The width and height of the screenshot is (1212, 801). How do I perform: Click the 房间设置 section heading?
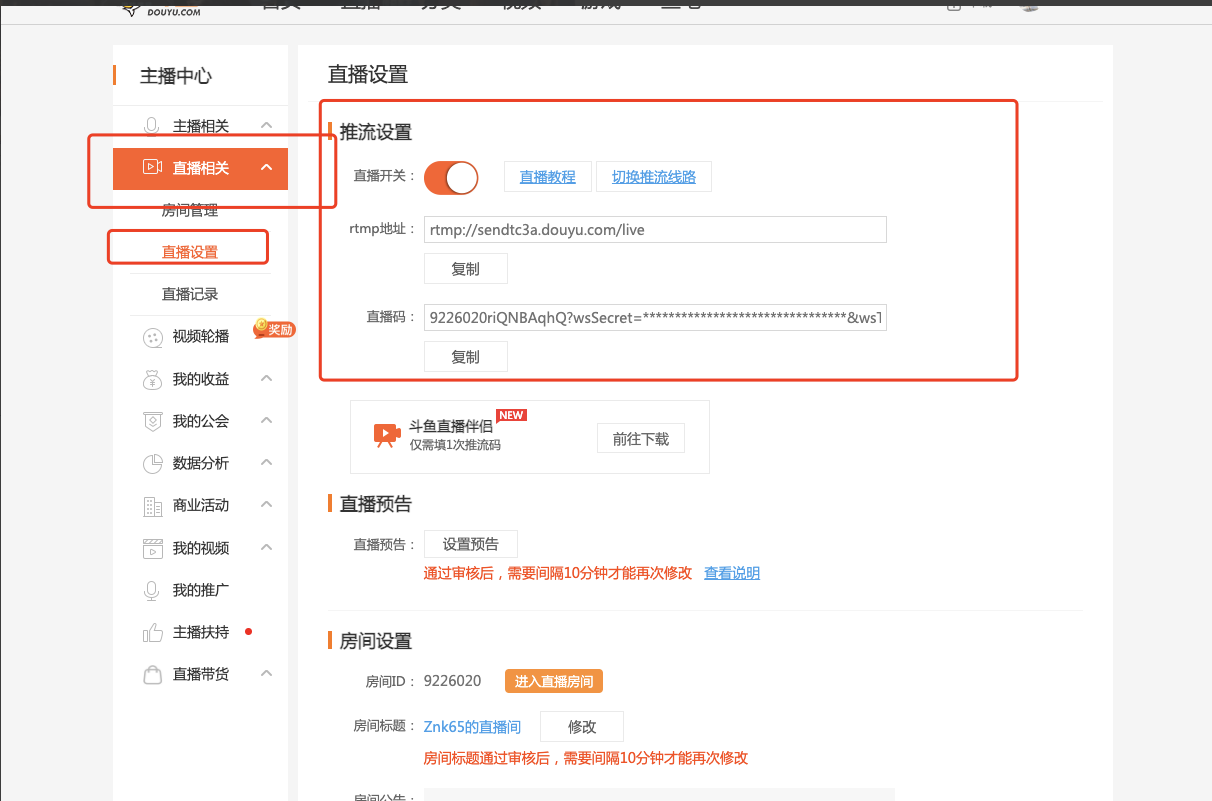pos(376,641)
